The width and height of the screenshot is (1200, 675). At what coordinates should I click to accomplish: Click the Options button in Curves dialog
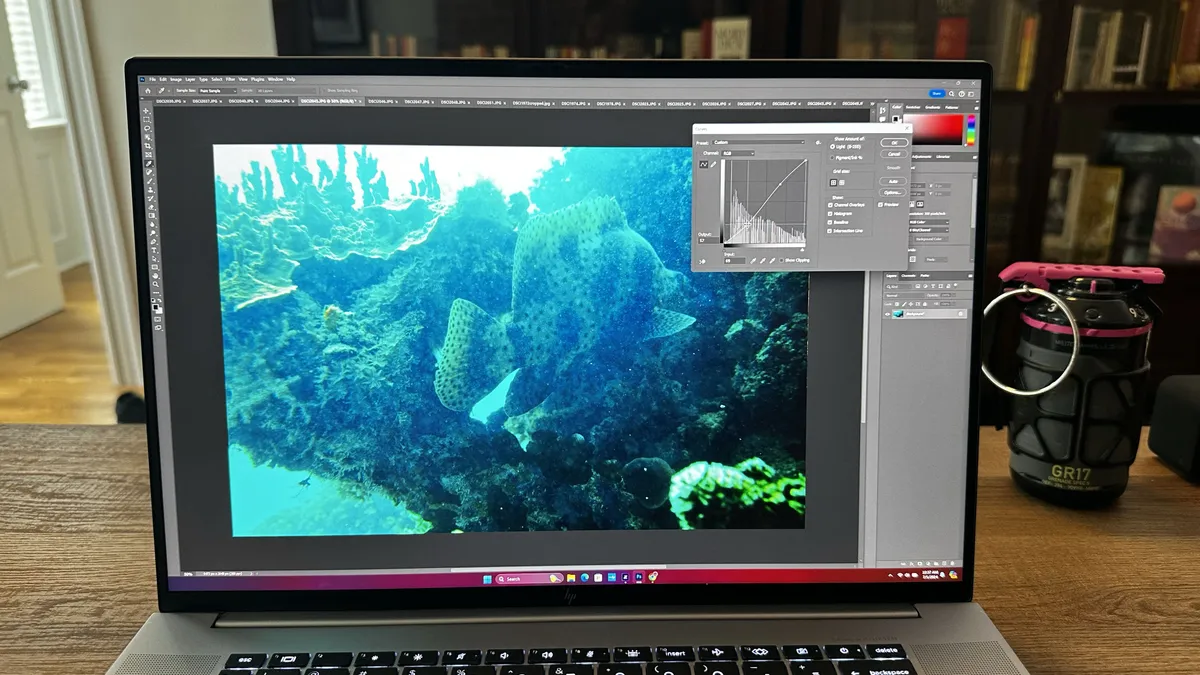[892, 193]
